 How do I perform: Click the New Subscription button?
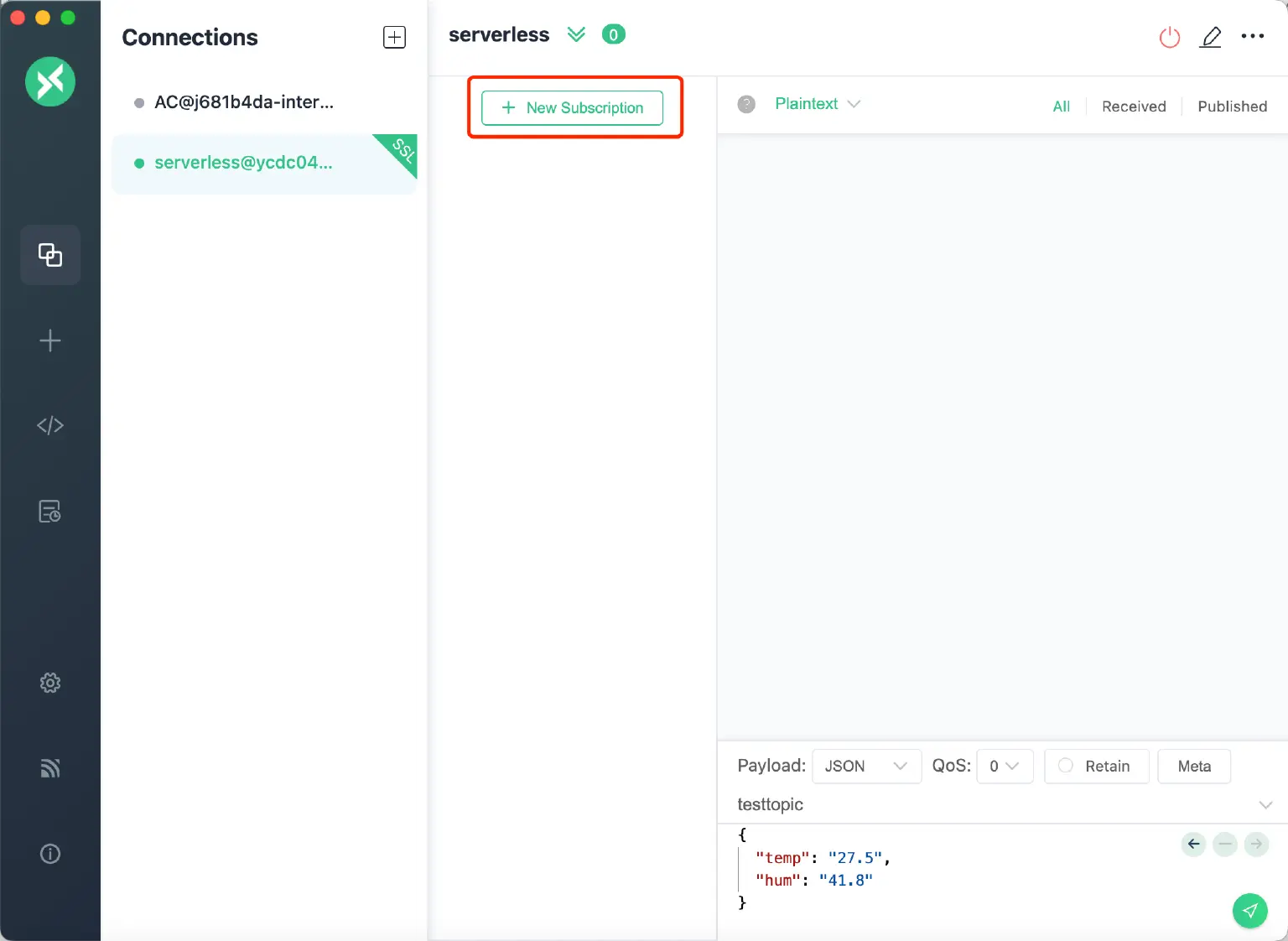point(573,108)
